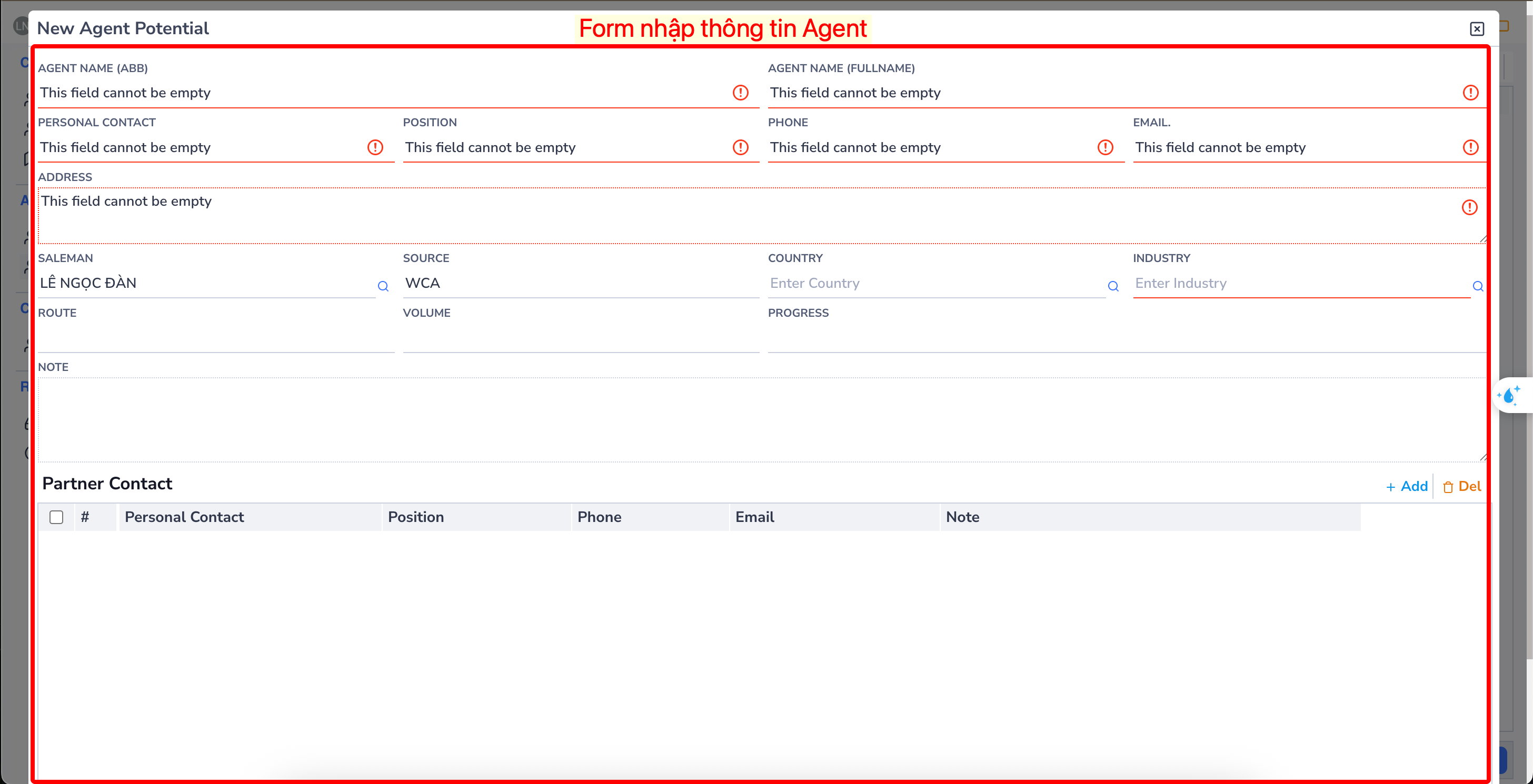The width and height of the screenshot is (1533, 784).
Task: Close the New Agent Potential dialog
Action: click(x=1477, y=28)
